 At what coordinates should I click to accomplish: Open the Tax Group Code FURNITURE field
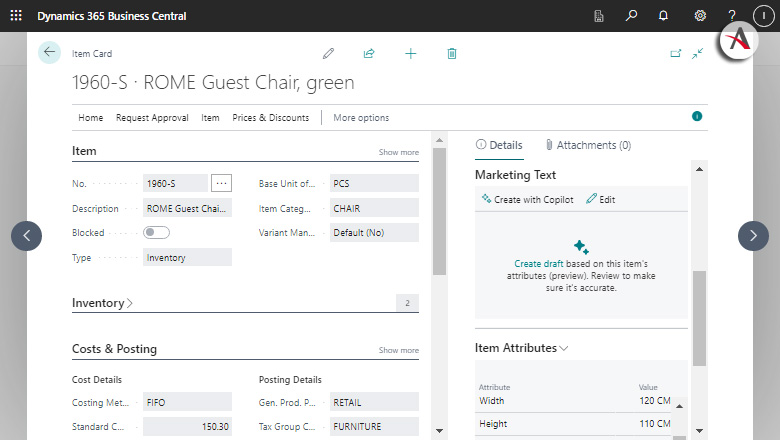pyautogui.click(x=374, y=427)
